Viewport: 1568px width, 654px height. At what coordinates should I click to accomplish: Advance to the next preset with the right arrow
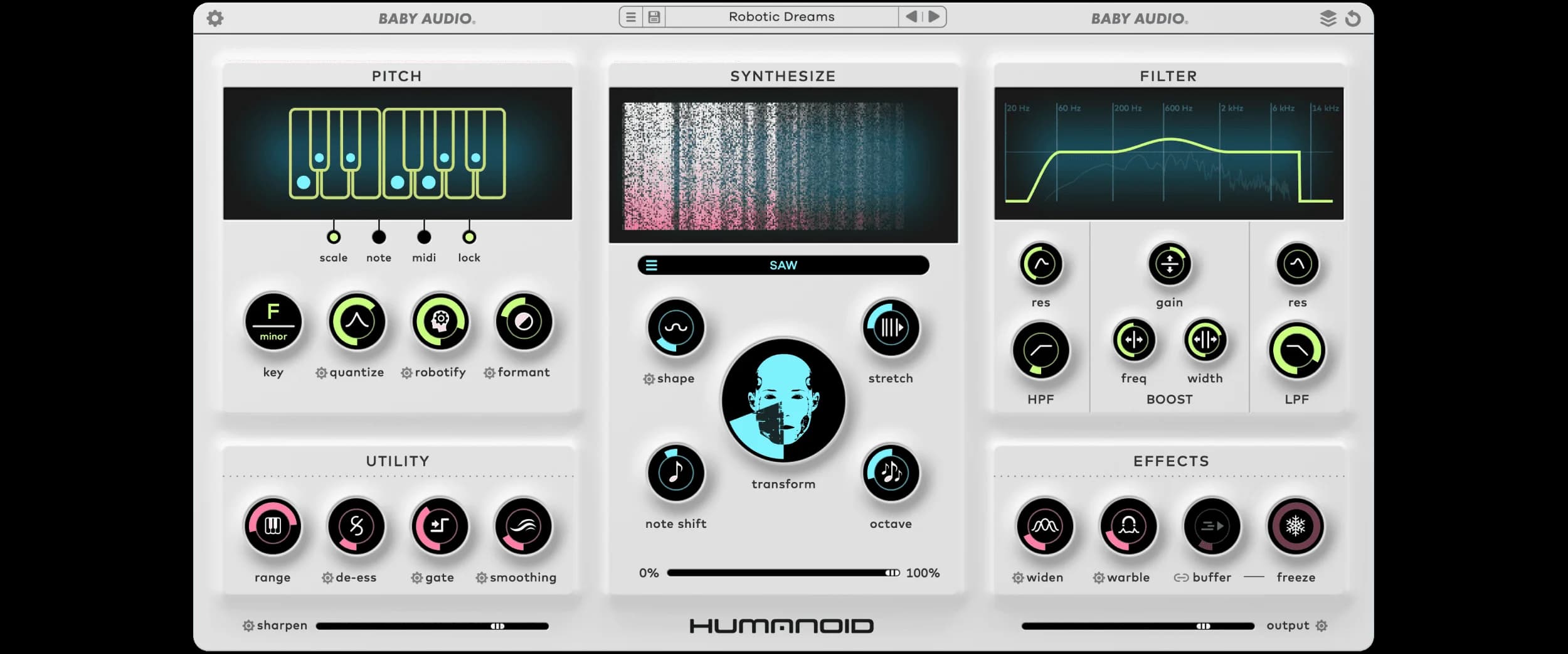click(935, 17)
